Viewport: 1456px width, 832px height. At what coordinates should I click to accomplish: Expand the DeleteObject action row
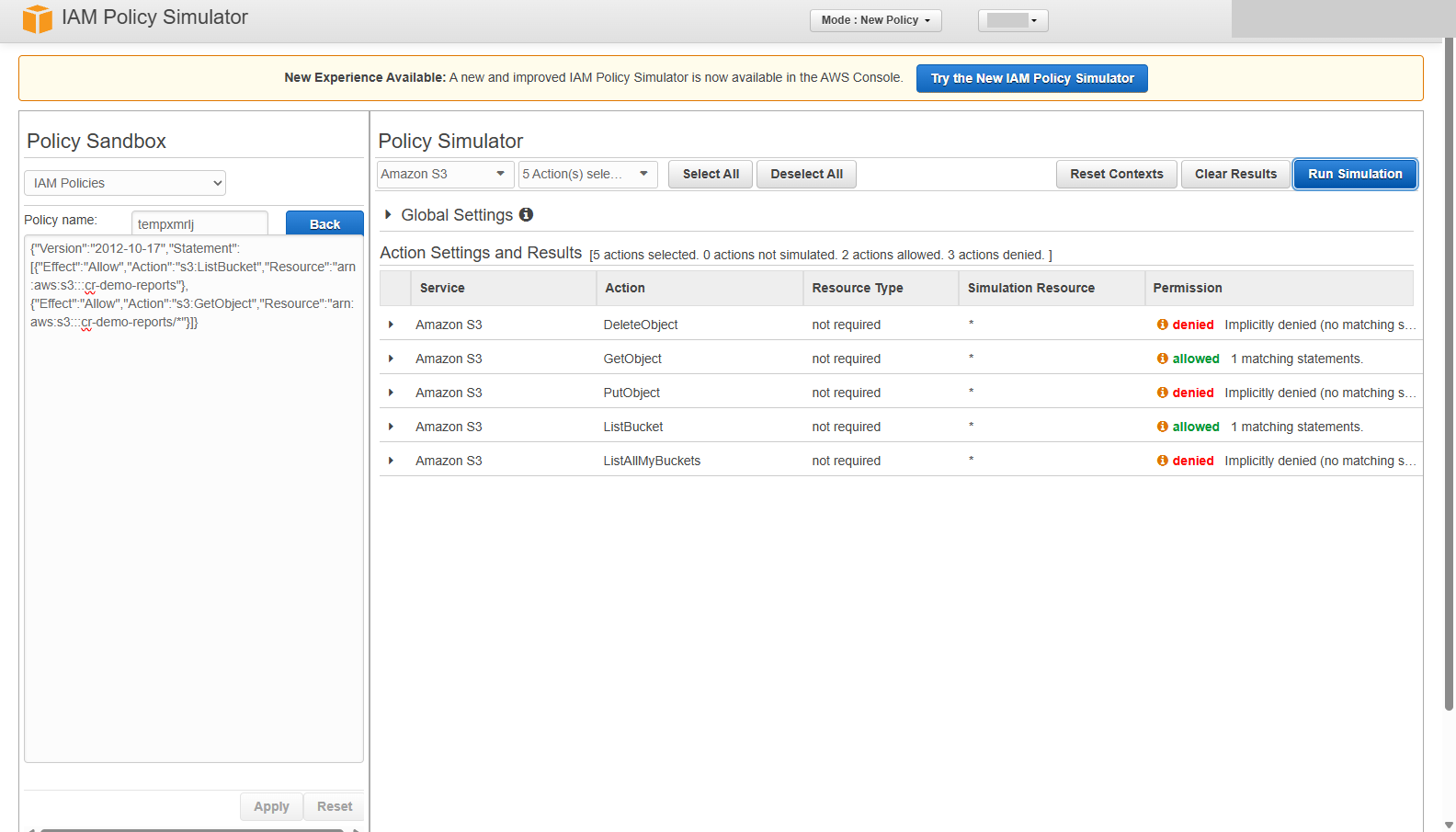pos(391,325)
